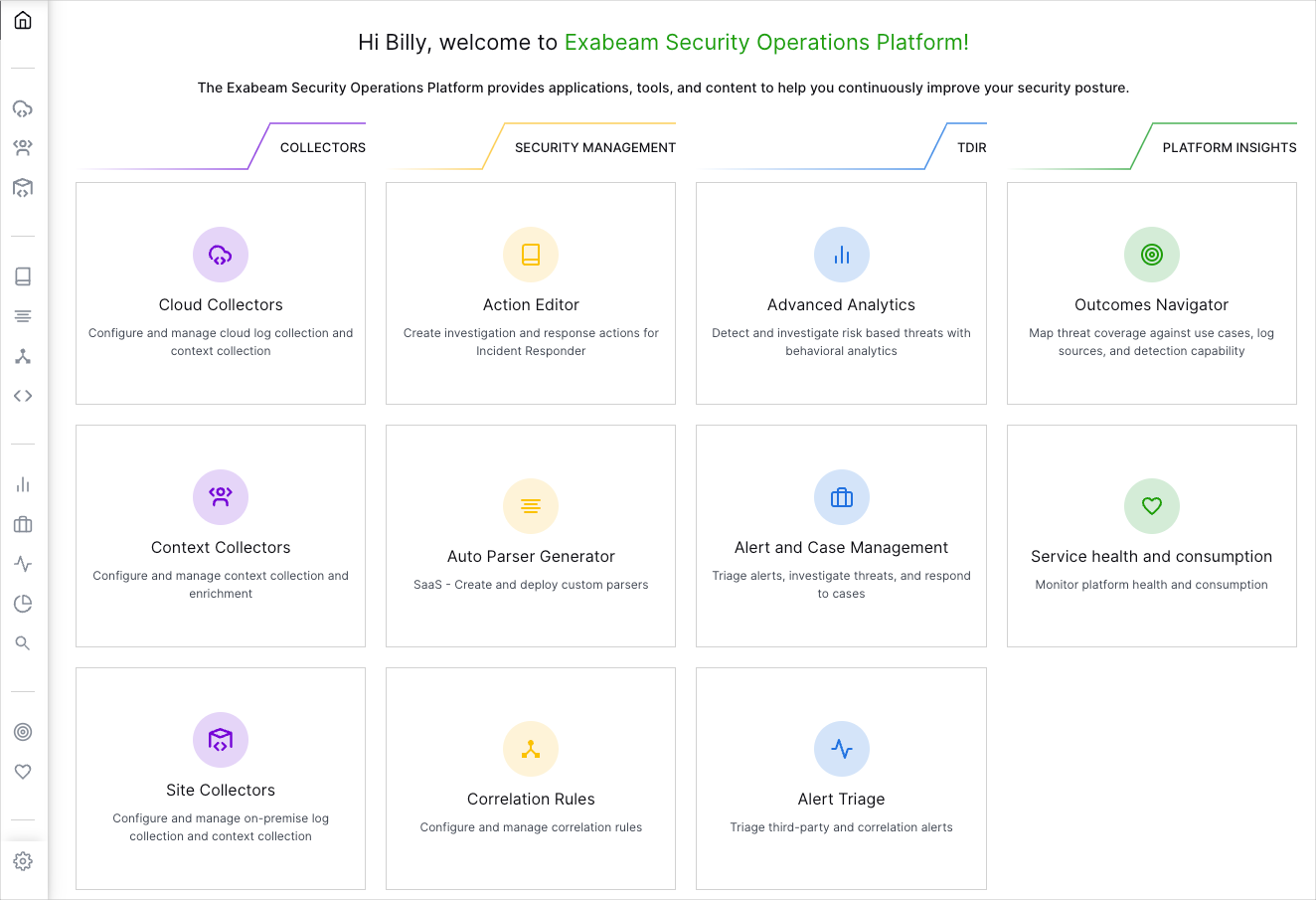Click 'Detect and investigate risk based threats' description
Image resolution: width=1316 pixels, height=900 pixels.
842,342
